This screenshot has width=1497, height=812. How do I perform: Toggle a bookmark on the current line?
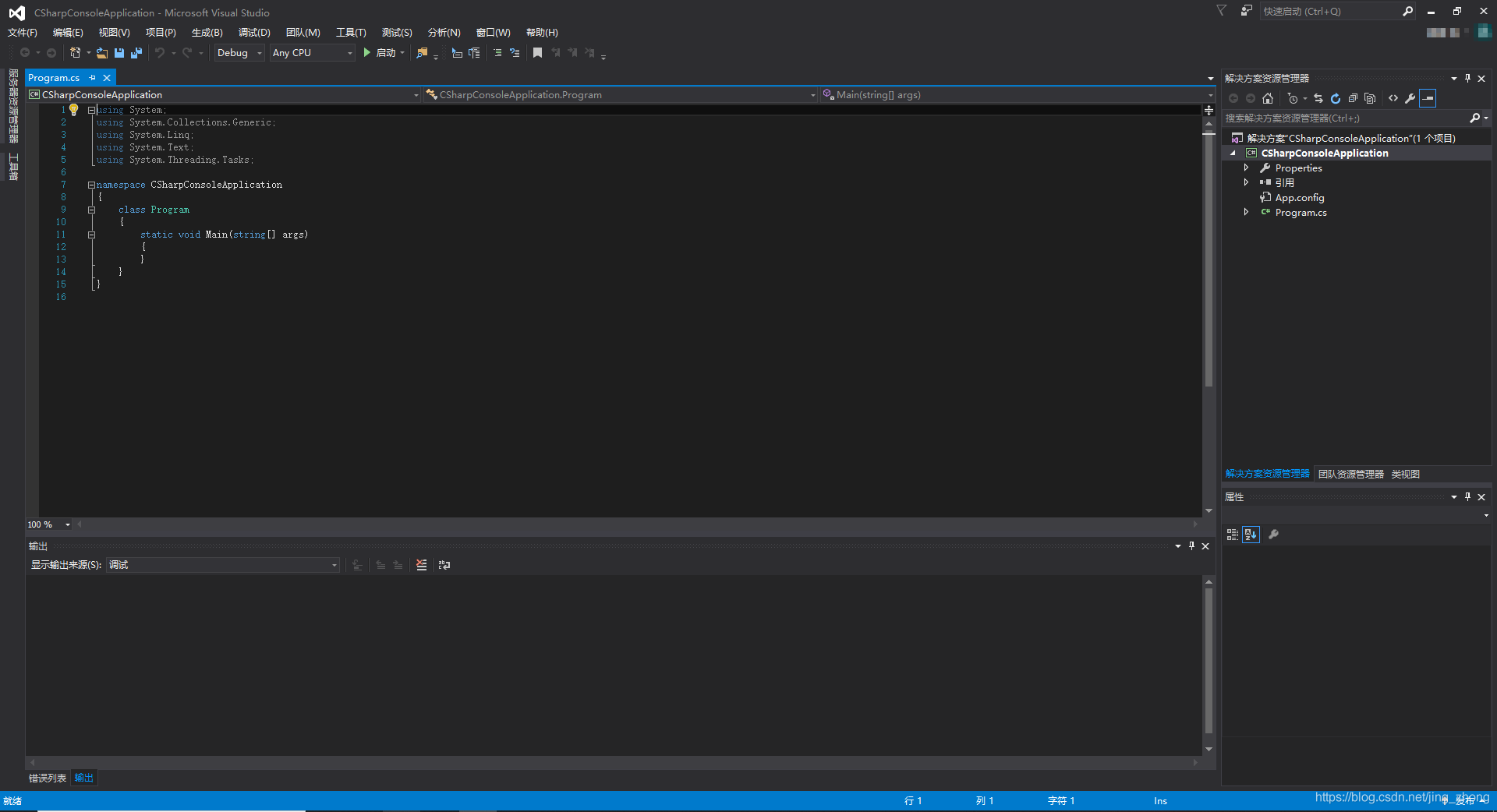[537, 53]
